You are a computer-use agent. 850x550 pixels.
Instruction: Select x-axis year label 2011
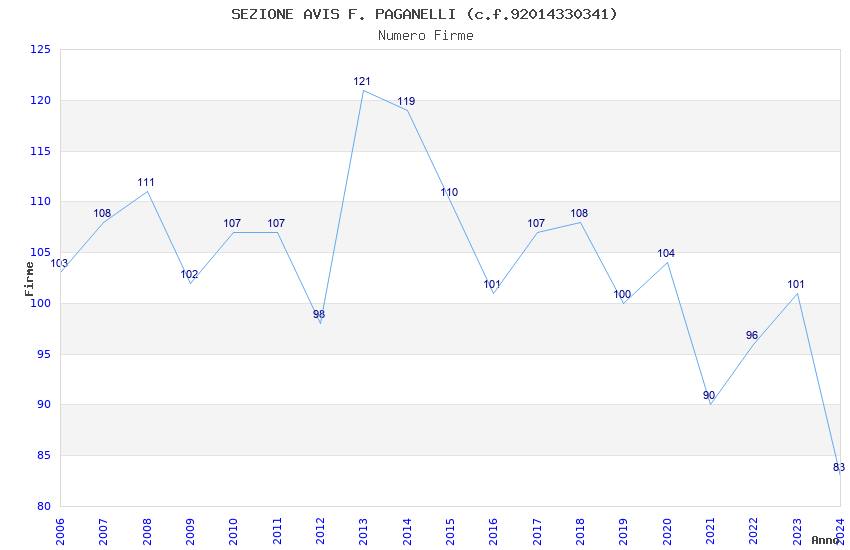tap(277, 531)
